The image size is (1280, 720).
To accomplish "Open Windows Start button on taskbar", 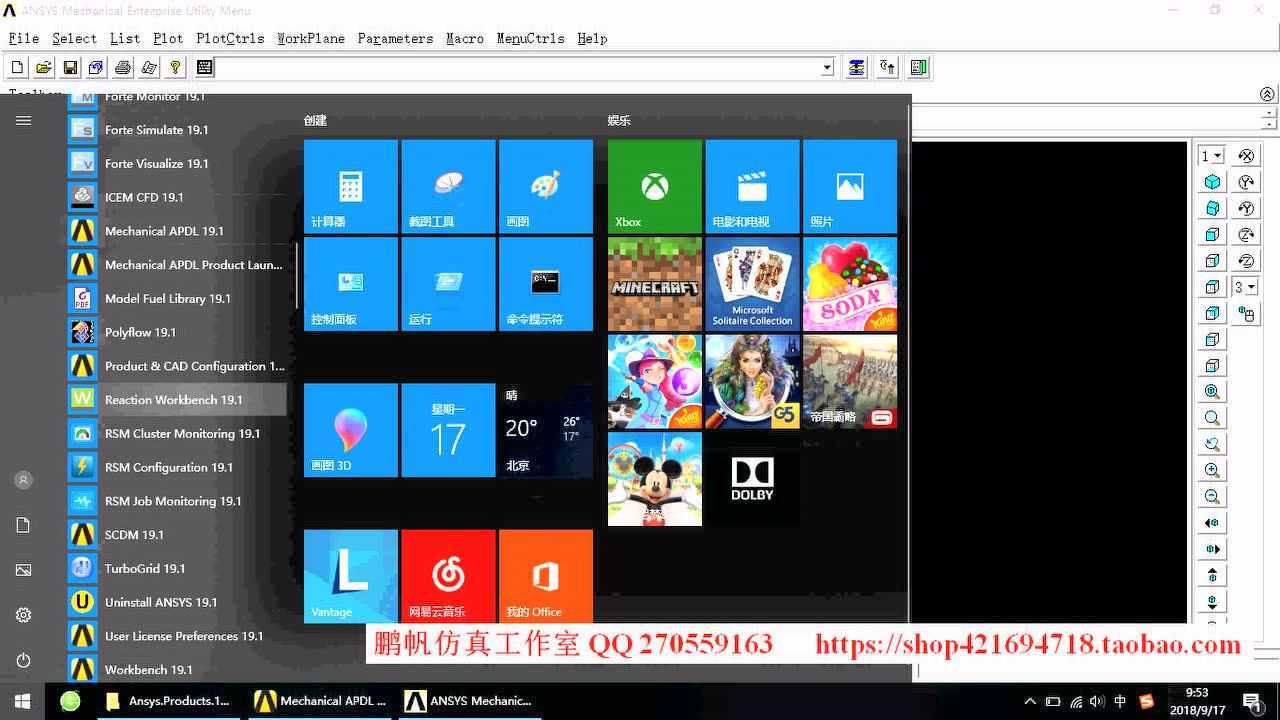I will point(22,701).
